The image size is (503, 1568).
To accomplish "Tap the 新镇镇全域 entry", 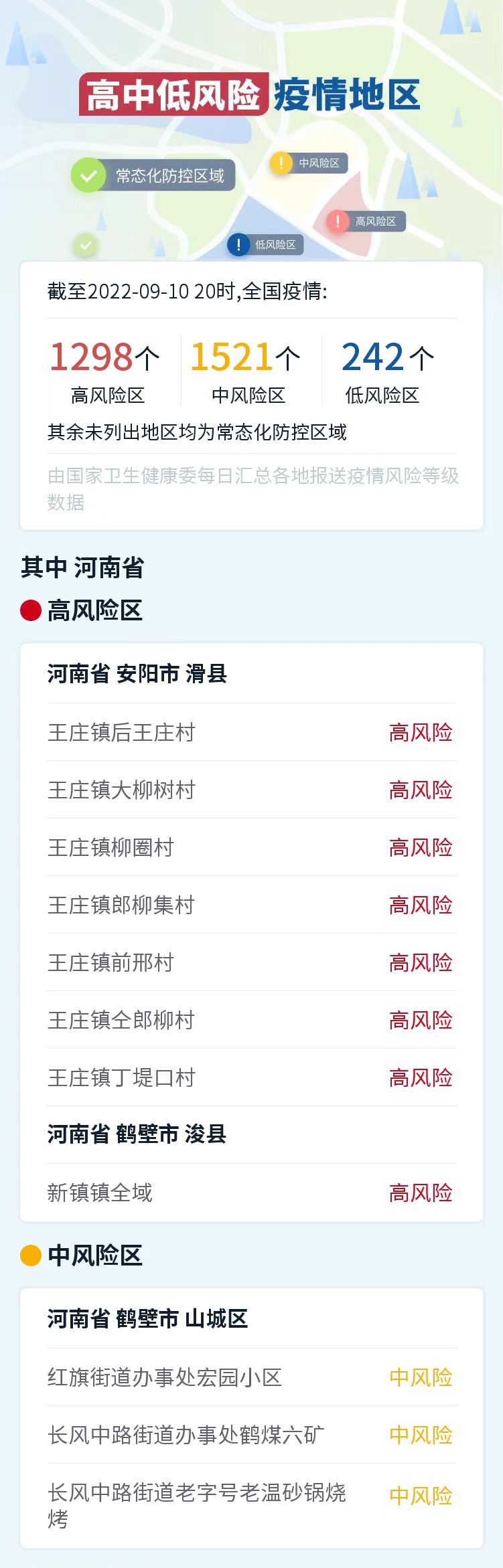I will tap(251, 1193).
